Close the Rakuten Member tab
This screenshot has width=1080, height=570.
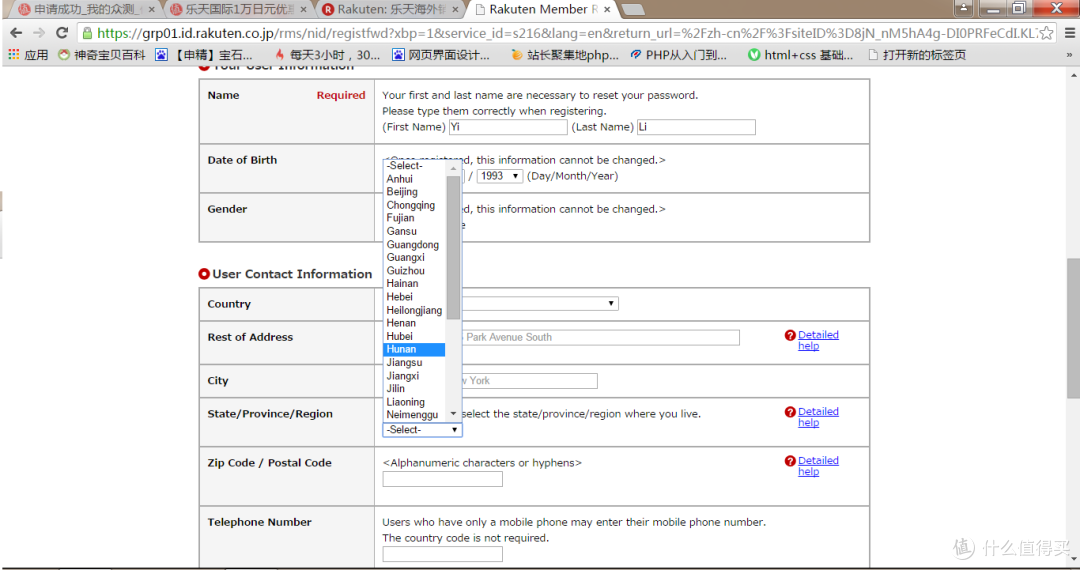tap(607, 10)
